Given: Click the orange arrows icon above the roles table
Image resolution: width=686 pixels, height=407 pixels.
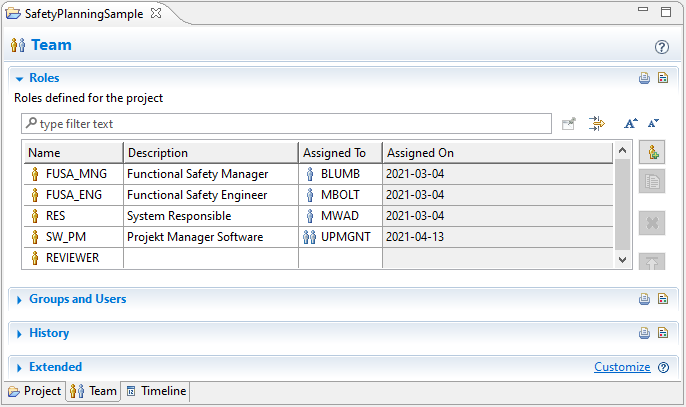Looking at the screenshot, I should (x=597, y=124).
